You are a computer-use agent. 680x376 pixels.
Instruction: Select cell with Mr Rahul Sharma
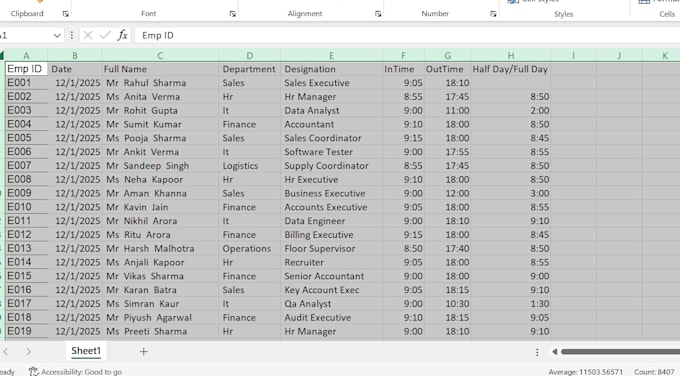160,83
